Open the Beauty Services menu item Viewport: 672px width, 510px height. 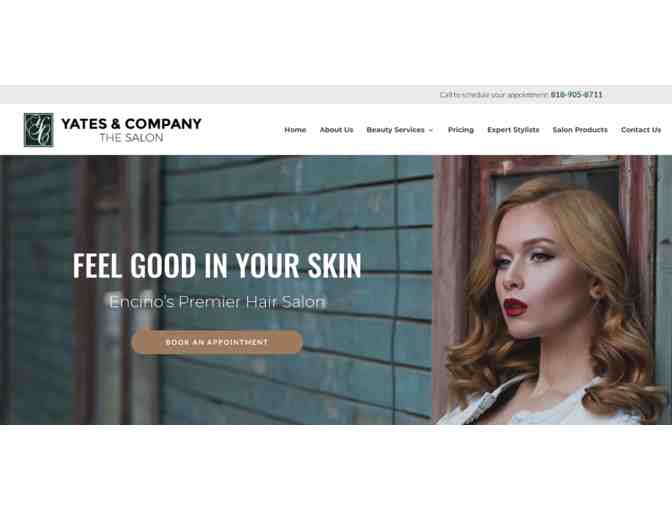pos(395,130)
